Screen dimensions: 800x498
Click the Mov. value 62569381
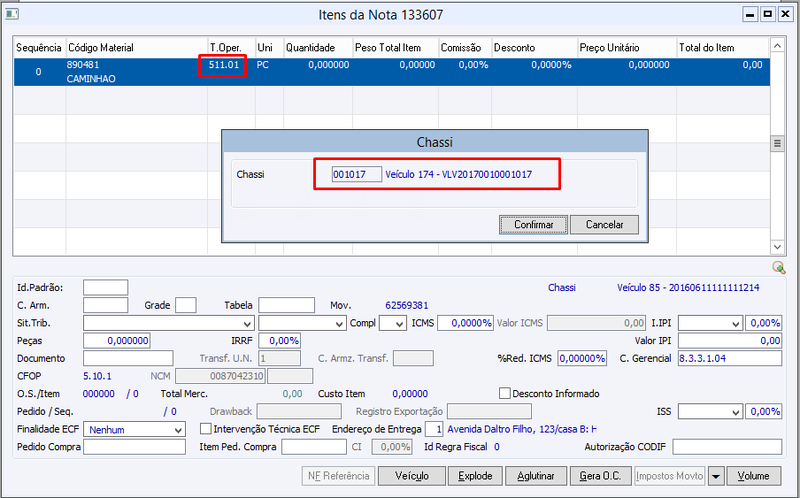pos(407,306)
